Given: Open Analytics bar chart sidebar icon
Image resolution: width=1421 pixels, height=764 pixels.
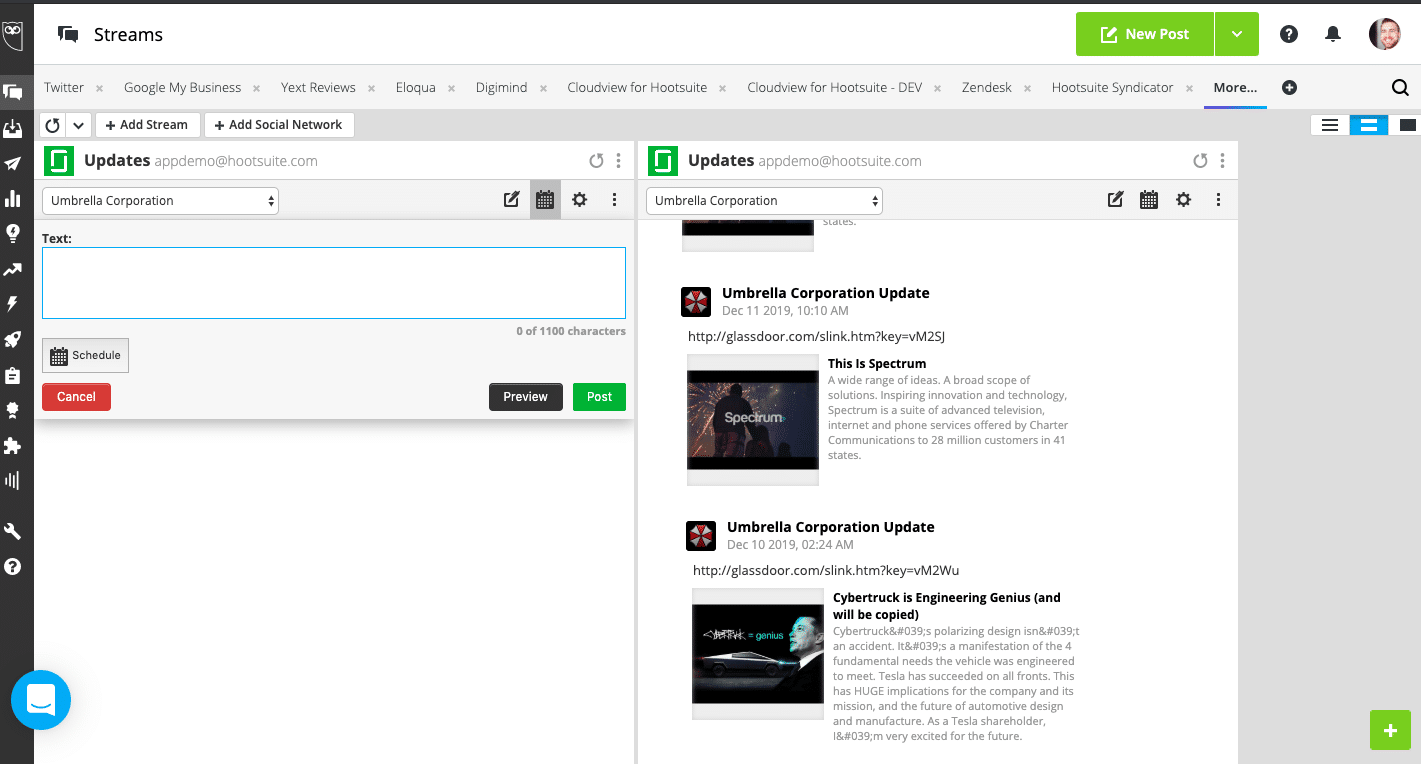Looking at the screenshot, I should tap(13, 198).
